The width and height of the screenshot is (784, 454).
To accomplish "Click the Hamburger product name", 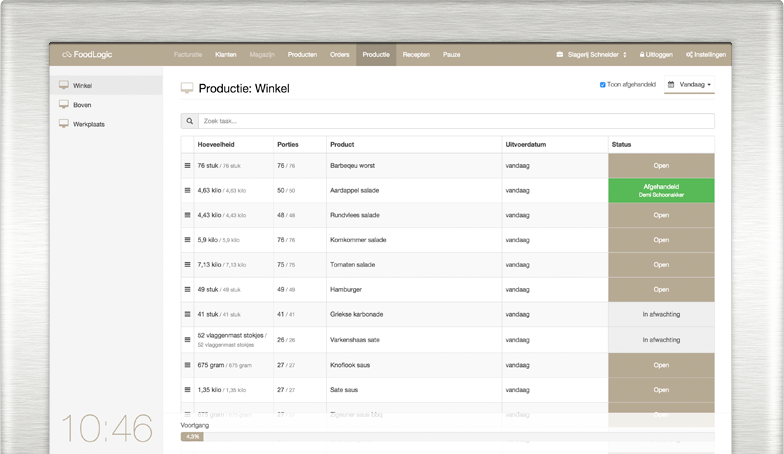I will click(x=346, y=290).
